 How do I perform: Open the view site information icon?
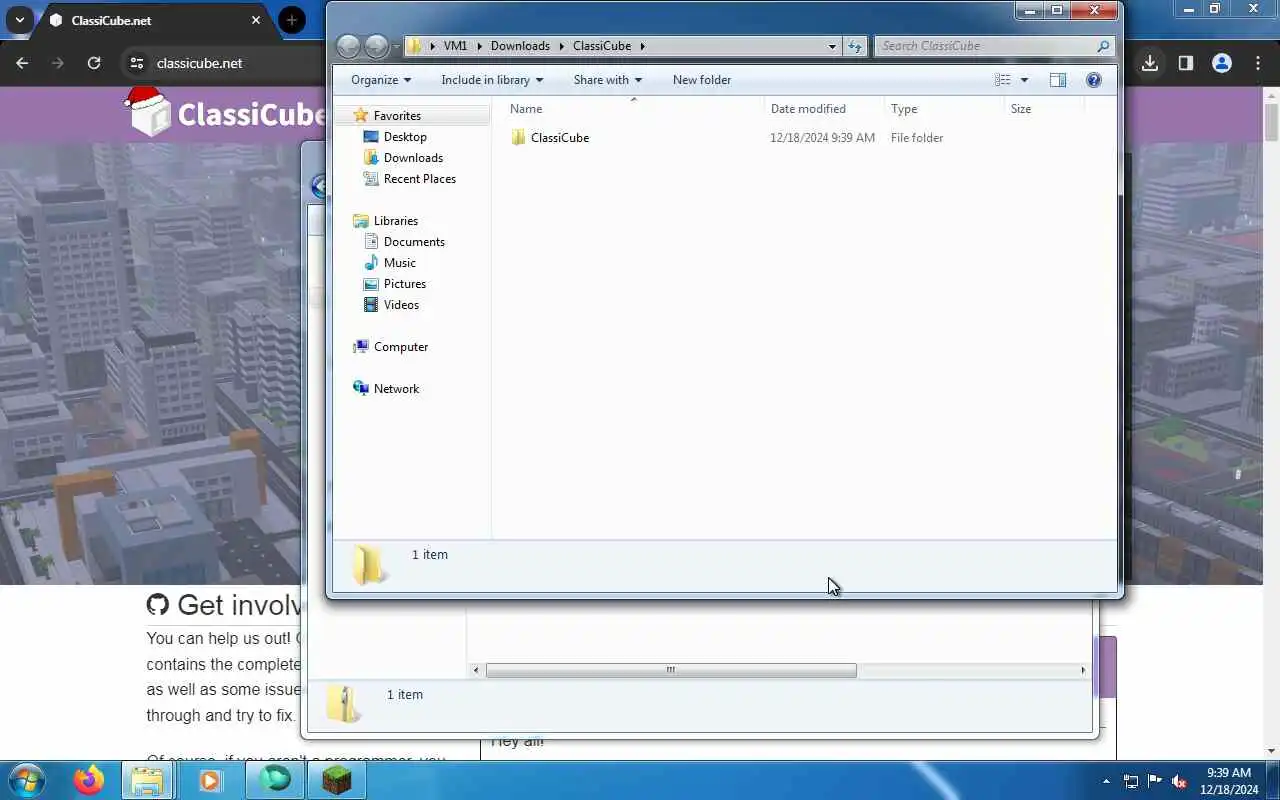tap(137, 63)
